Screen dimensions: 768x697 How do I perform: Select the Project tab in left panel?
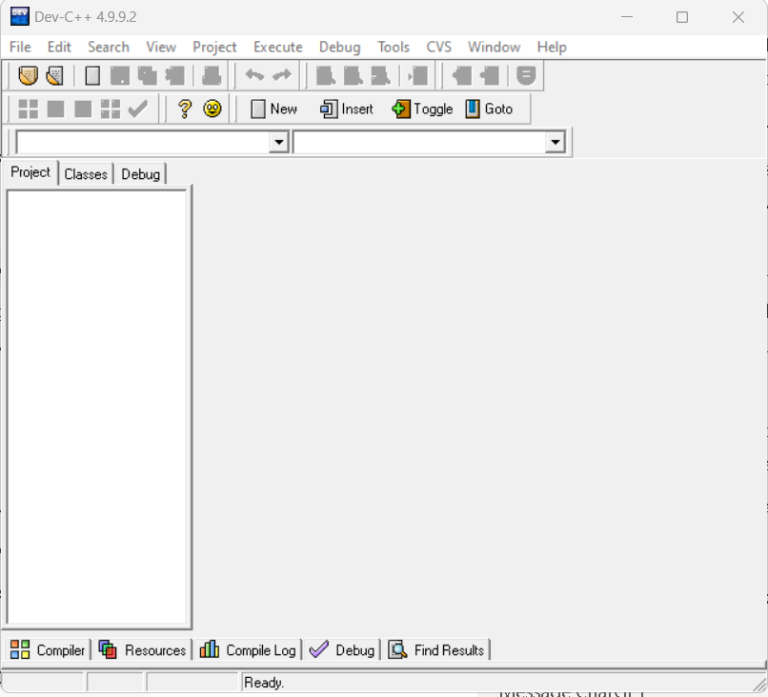(30, 172)
